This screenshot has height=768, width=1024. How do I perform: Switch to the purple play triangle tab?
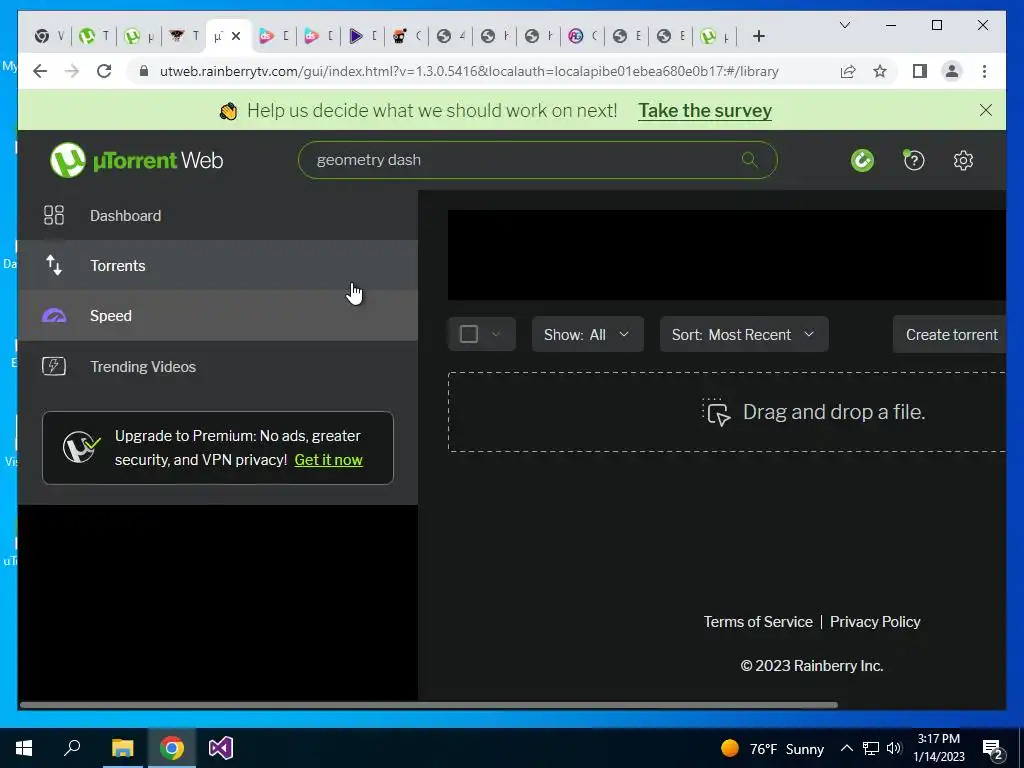click(364, 36)
